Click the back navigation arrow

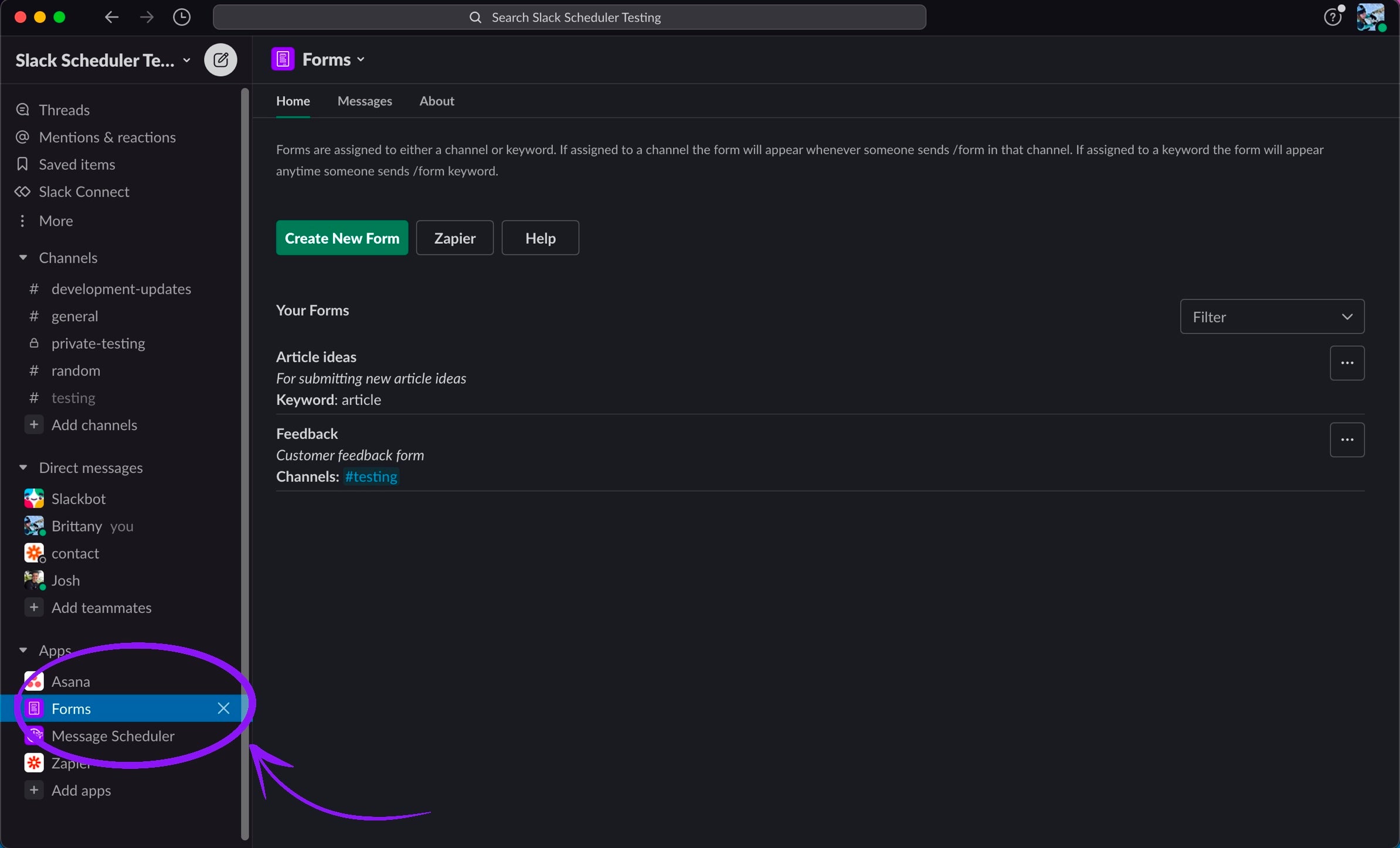tap(111, 17)
